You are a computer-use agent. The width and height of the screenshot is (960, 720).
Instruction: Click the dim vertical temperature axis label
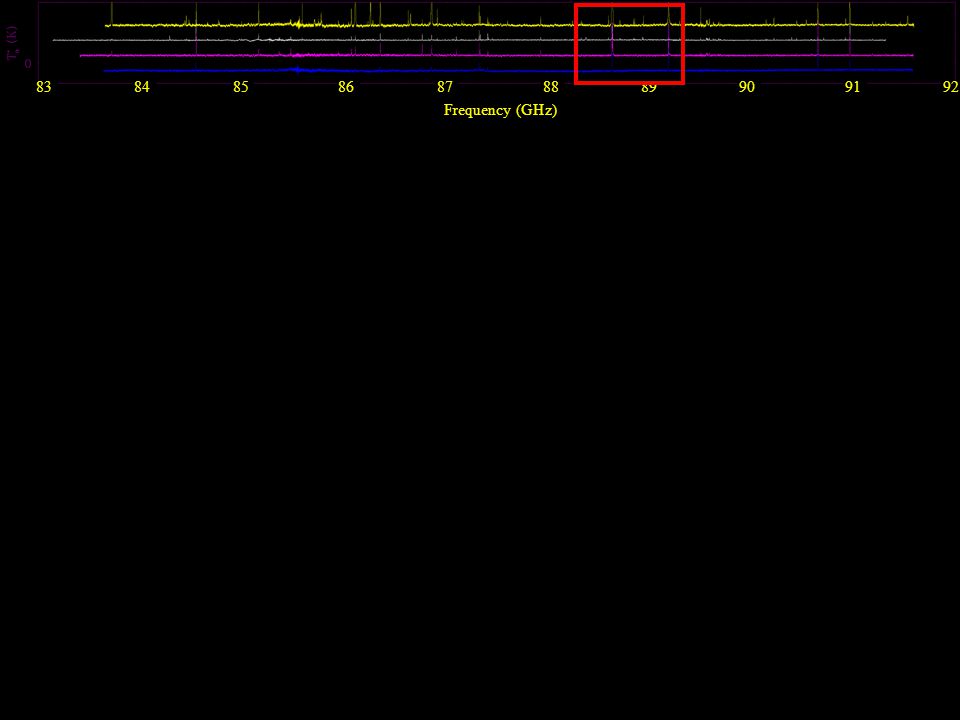pyautogui.click(x=13, y=43)
